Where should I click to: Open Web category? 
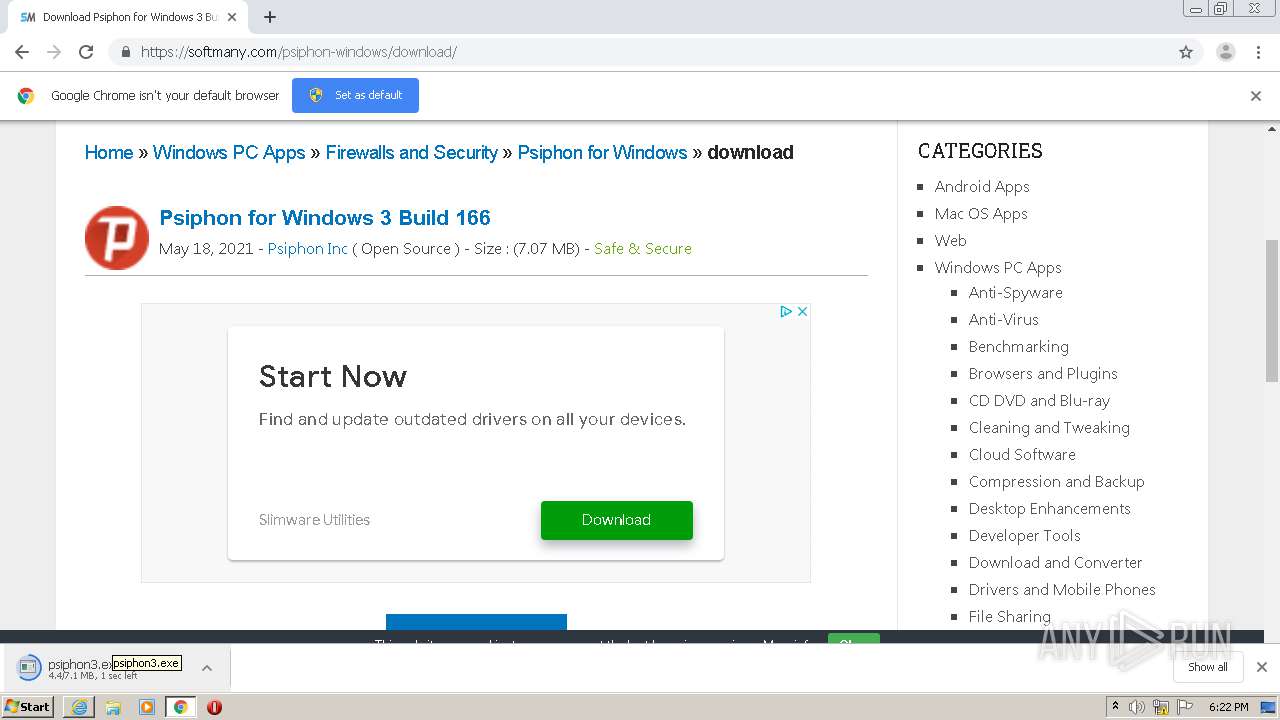point(950,240)
